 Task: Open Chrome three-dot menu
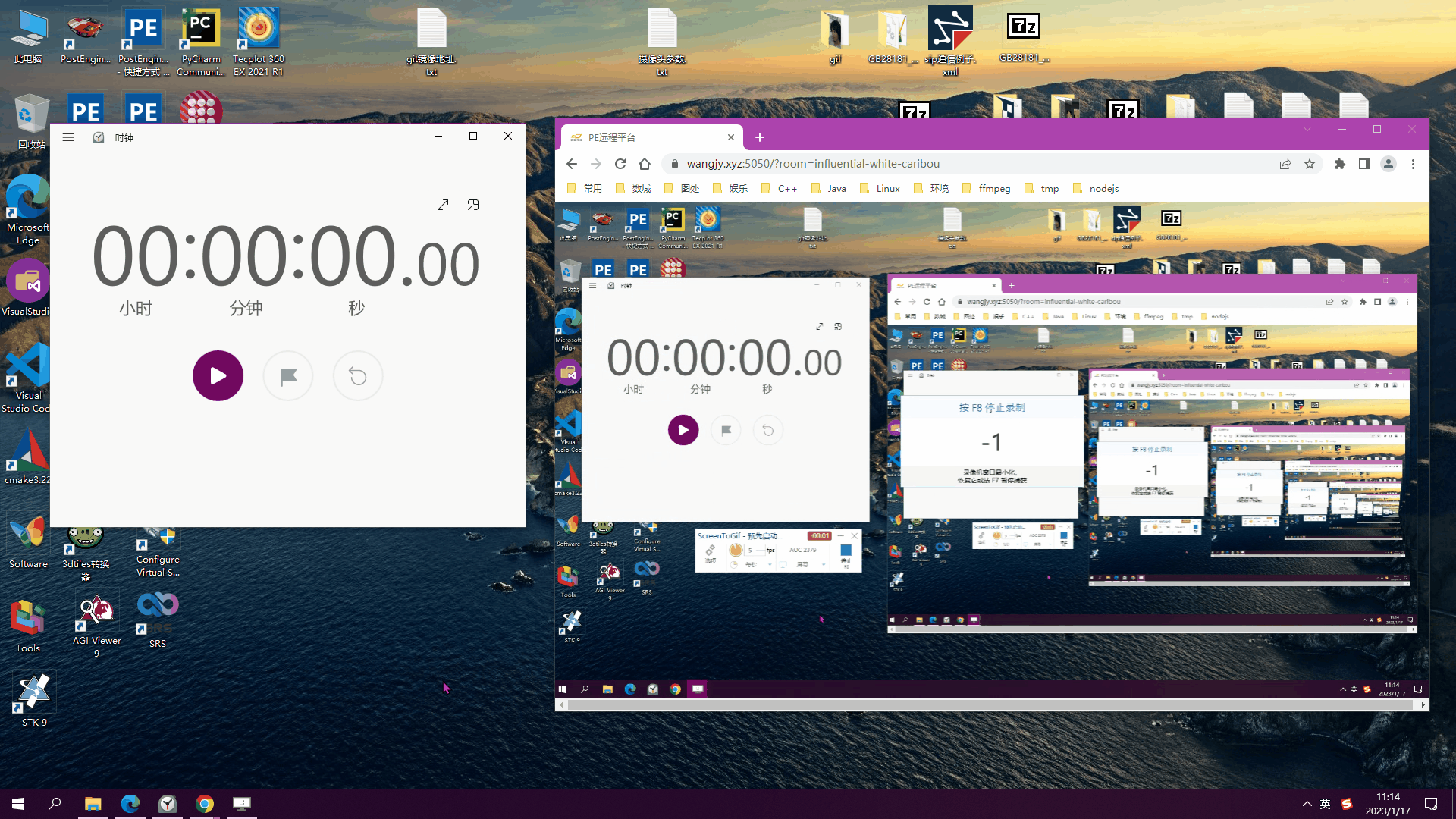[1413, 164]
